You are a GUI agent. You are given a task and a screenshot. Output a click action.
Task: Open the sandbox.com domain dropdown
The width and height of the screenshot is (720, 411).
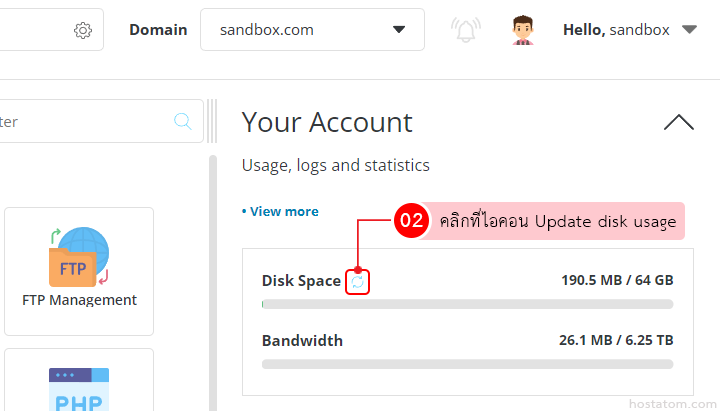pyautogui.click(x=312, y=30)
